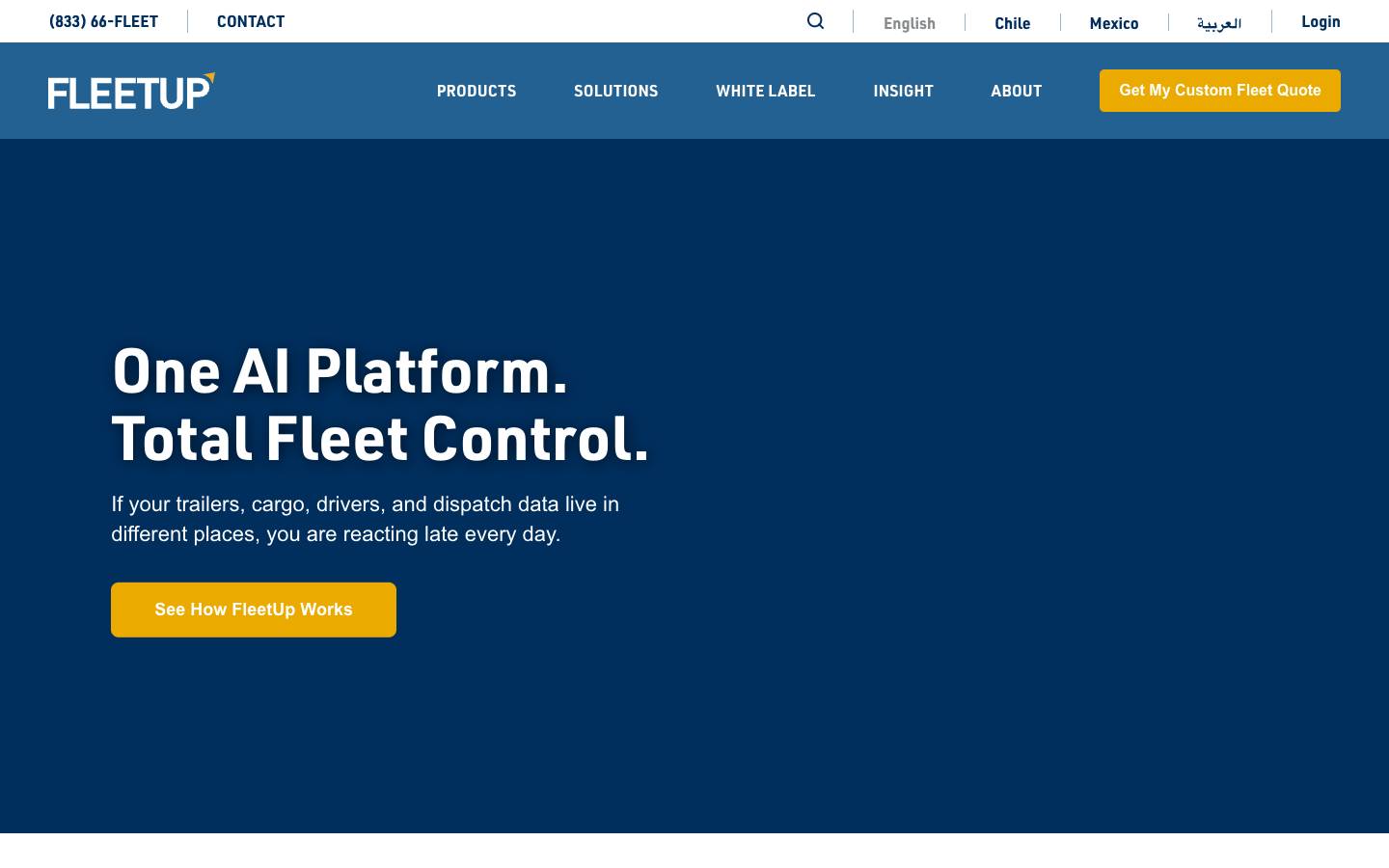1389x868 pixels.
Task: Open the search magnifier icon
Action: [x=815, y=21]
